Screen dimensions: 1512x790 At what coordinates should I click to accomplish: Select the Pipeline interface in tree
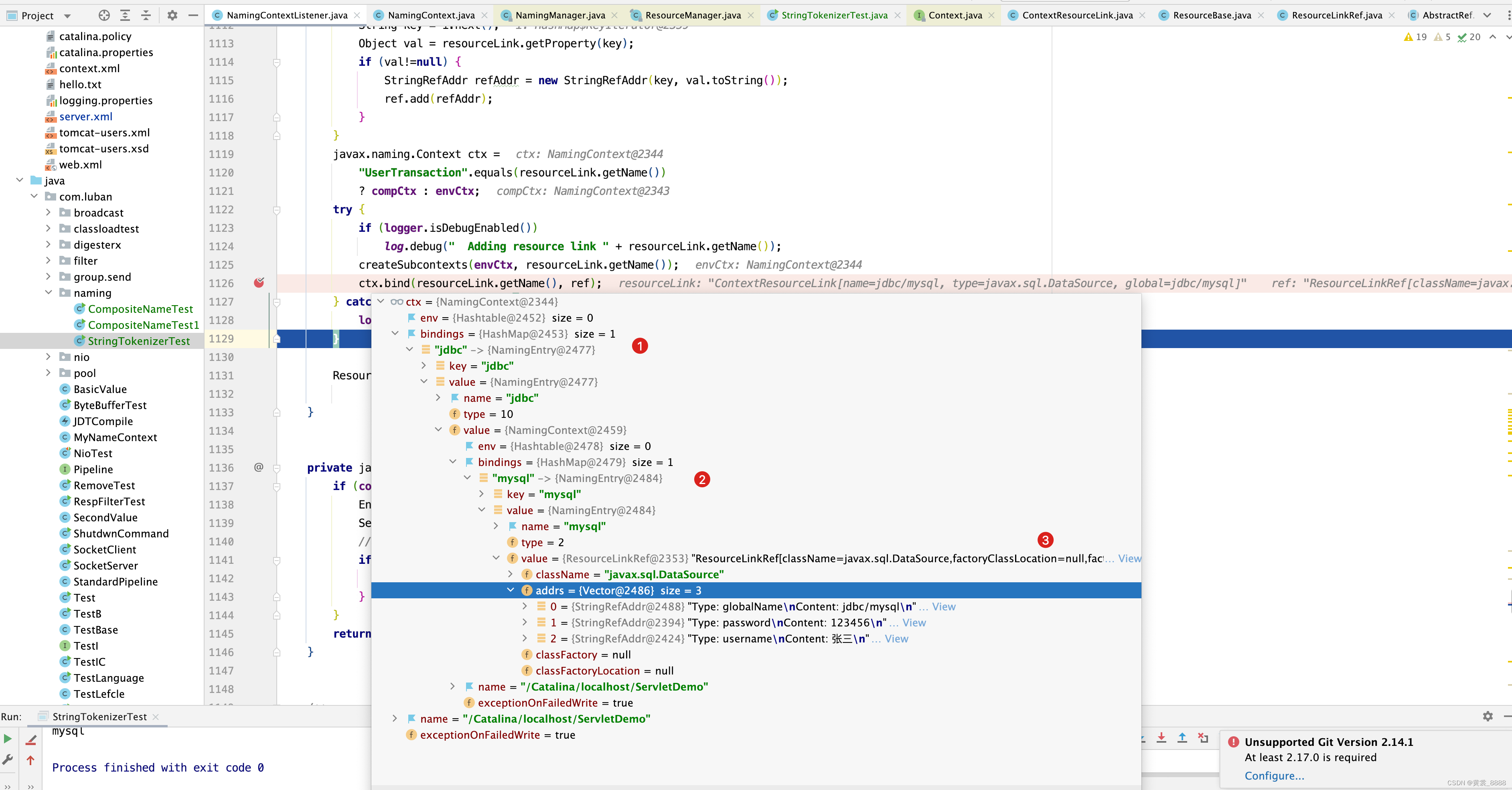[x=93, y=469]
